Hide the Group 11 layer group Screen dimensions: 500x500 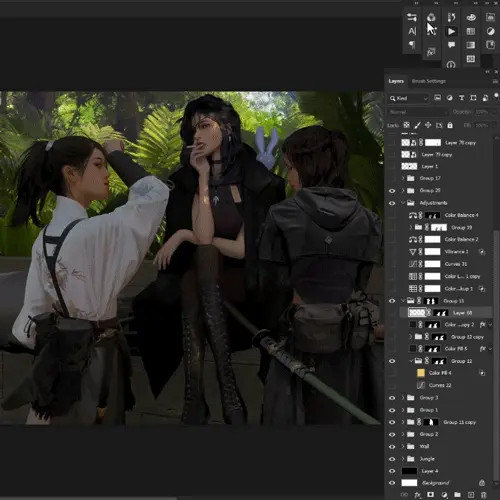tap(392, 301)
